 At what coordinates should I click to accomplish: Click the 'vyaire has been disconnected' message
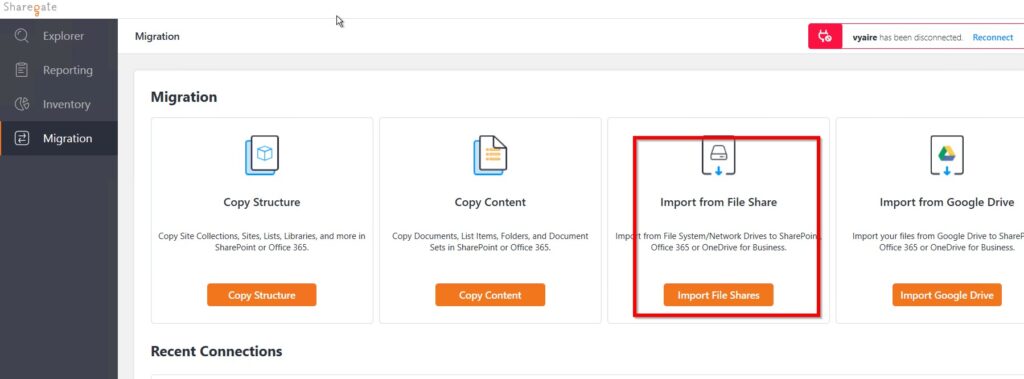tap(908, 37)
